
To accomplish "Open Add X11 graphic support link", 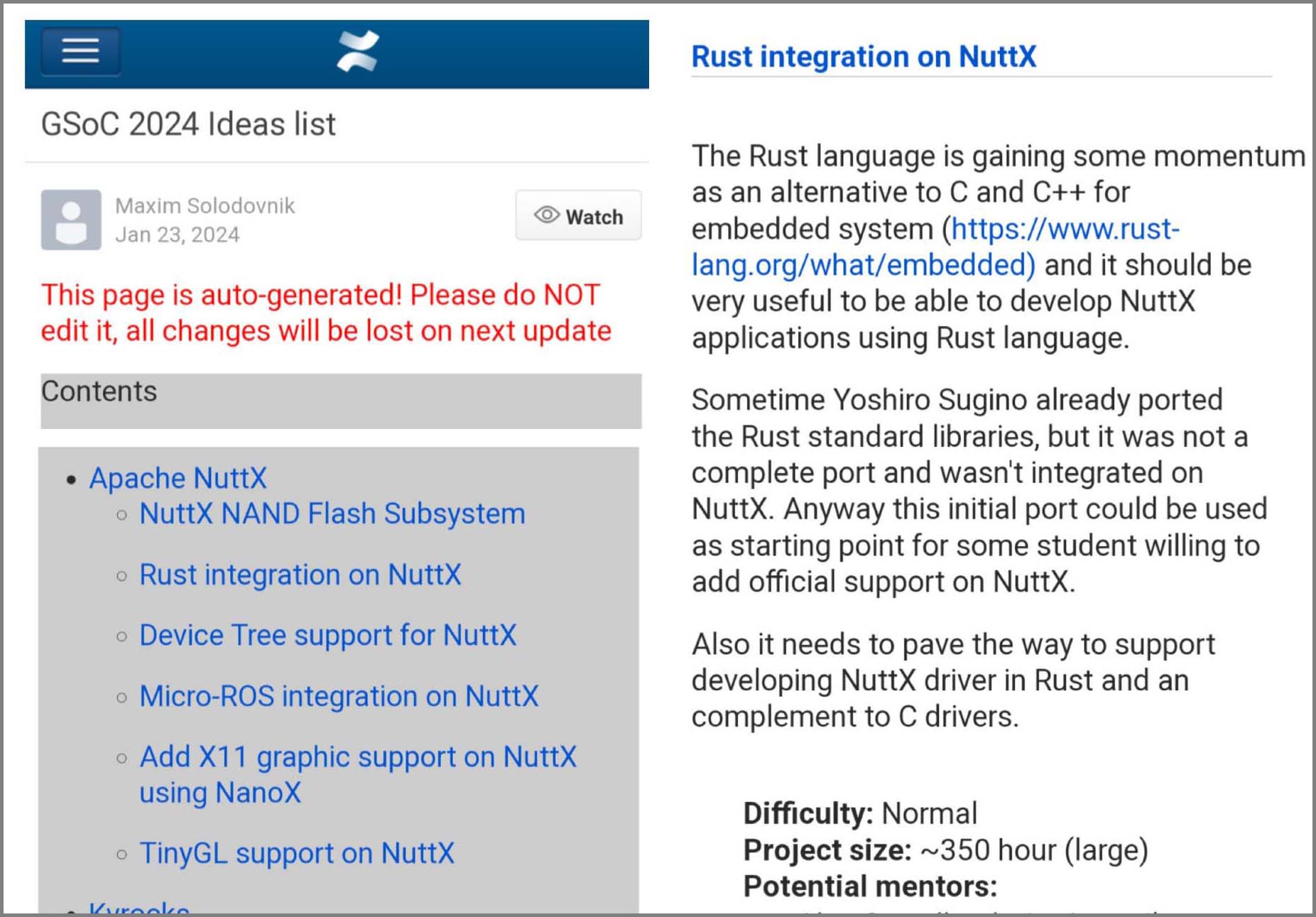I will pos(358,775).
